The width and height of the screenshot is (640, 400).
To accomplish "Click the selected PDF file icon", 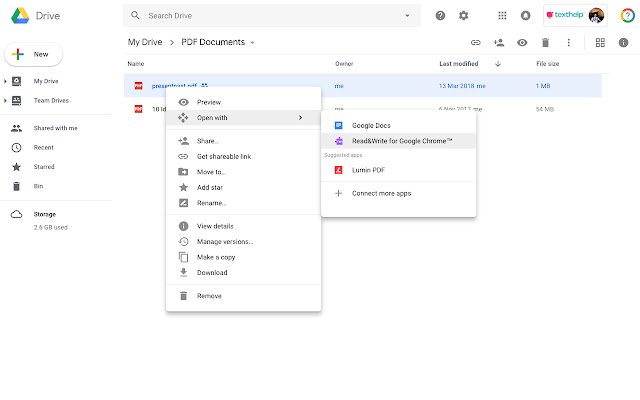I will coord(139,86).
